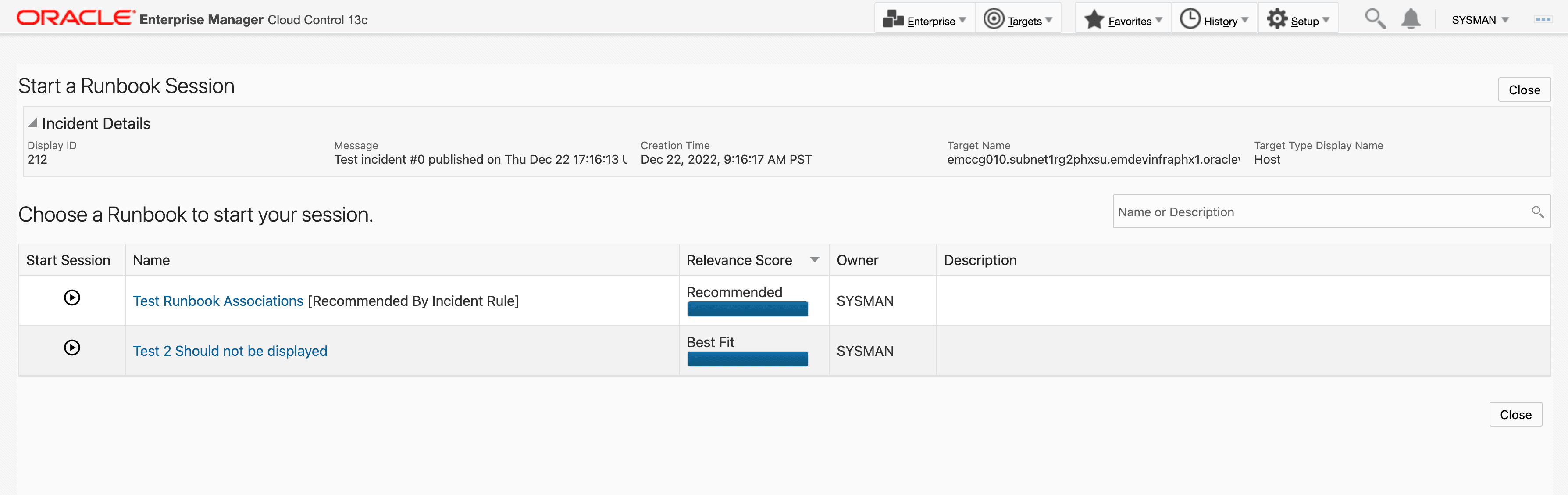The image size is (1568, 495).
Task: Click the Description column header
Action: click(1243, 260)
